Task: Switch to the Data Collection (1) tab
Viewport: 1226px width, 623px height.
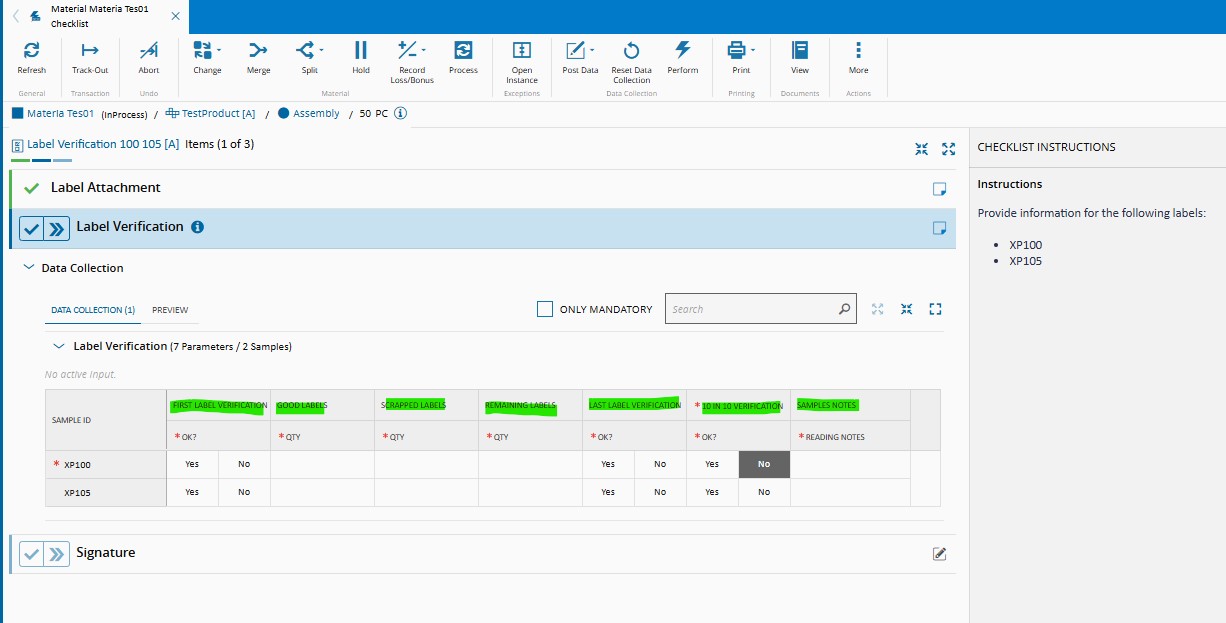Action: coord(93,310)
